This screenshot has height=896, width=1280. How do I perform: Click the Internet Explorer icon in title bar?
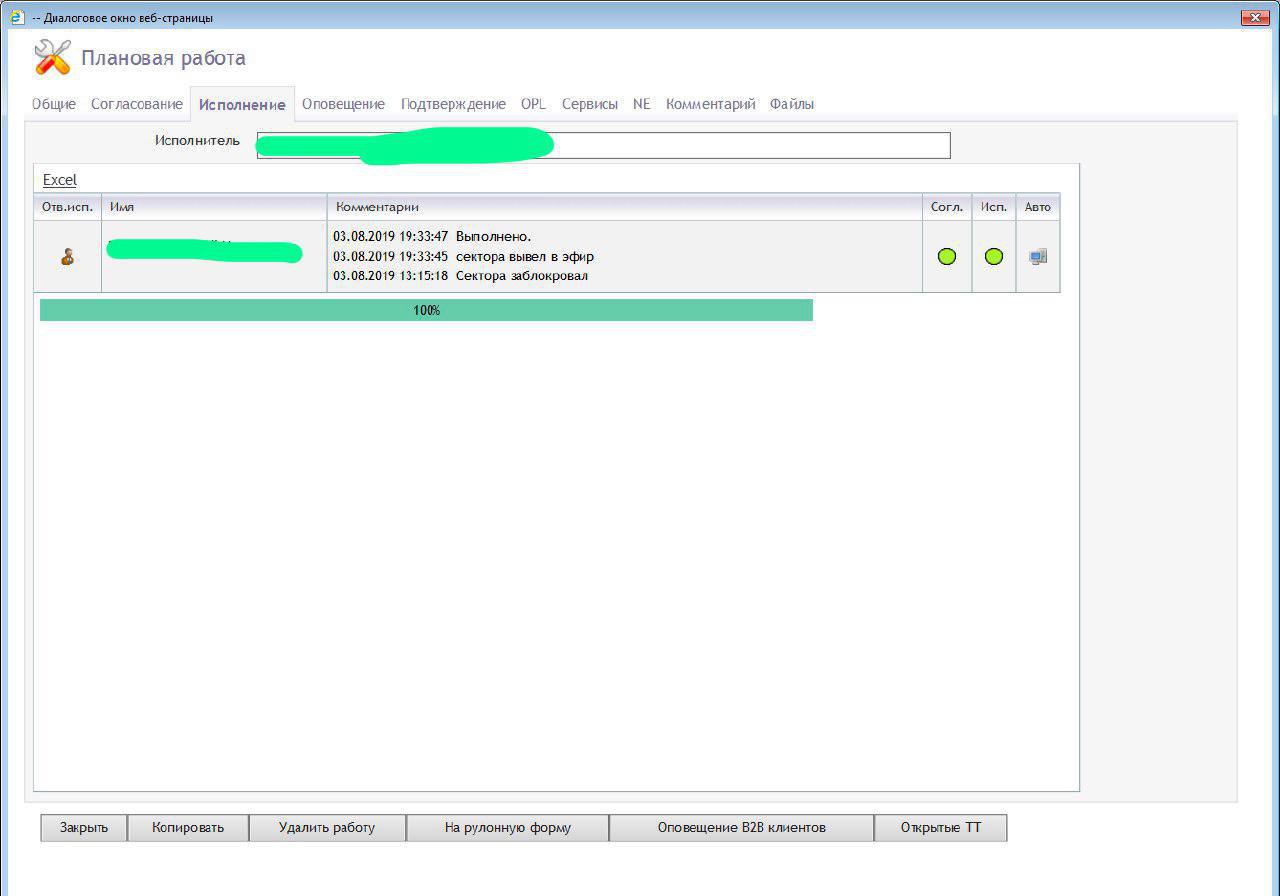[17, 17]
